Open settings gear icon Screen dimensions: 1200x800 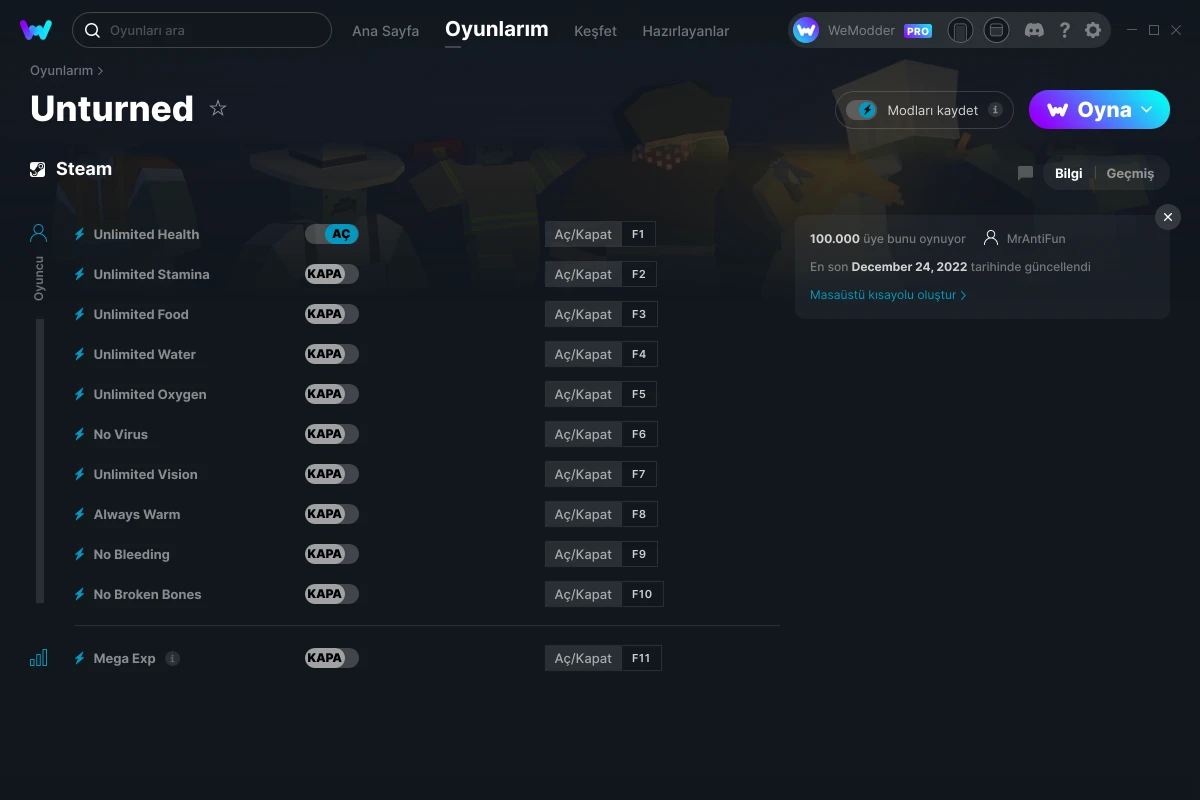(x=1093, y=30)
